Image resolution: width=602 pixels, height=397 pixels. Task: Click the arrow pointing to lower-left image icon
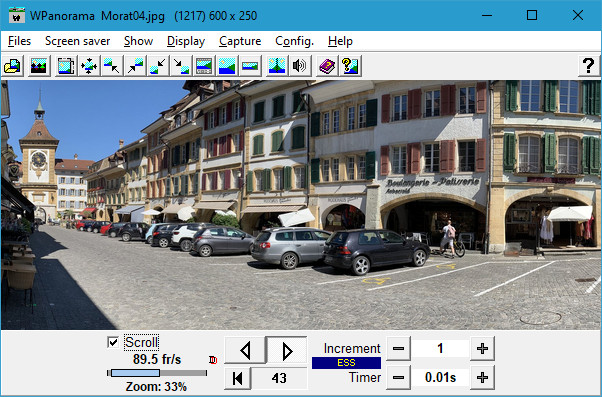(x=158, y=66)
